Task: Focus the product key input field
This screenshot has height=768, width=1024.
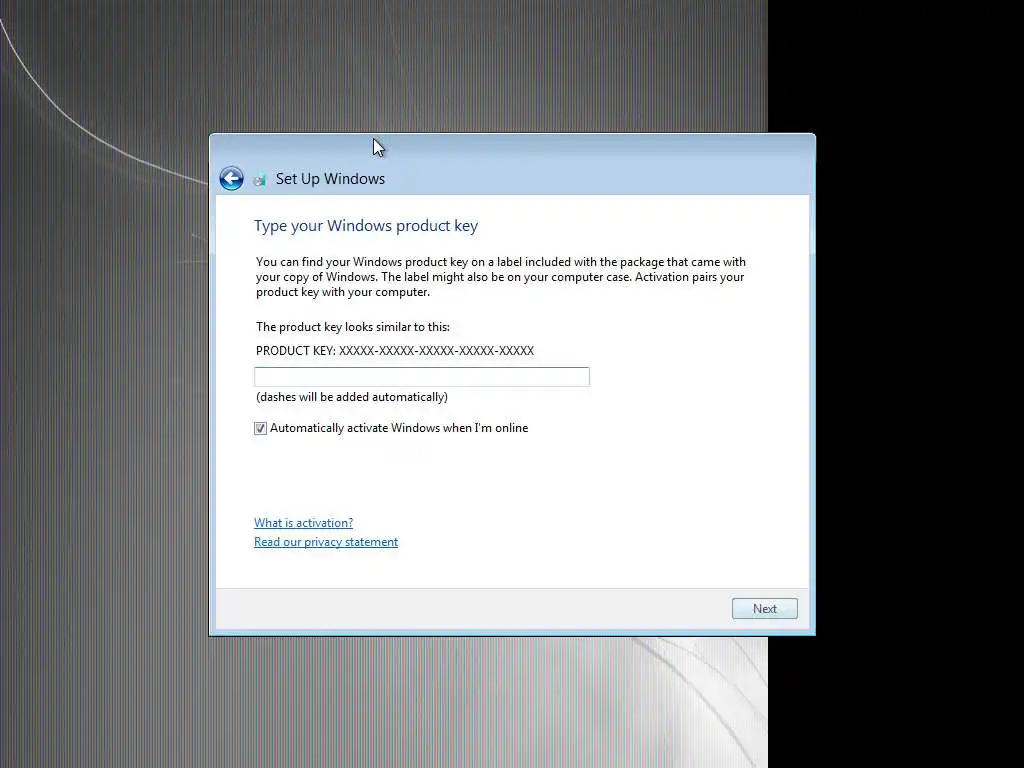Action: pos(422,377)
